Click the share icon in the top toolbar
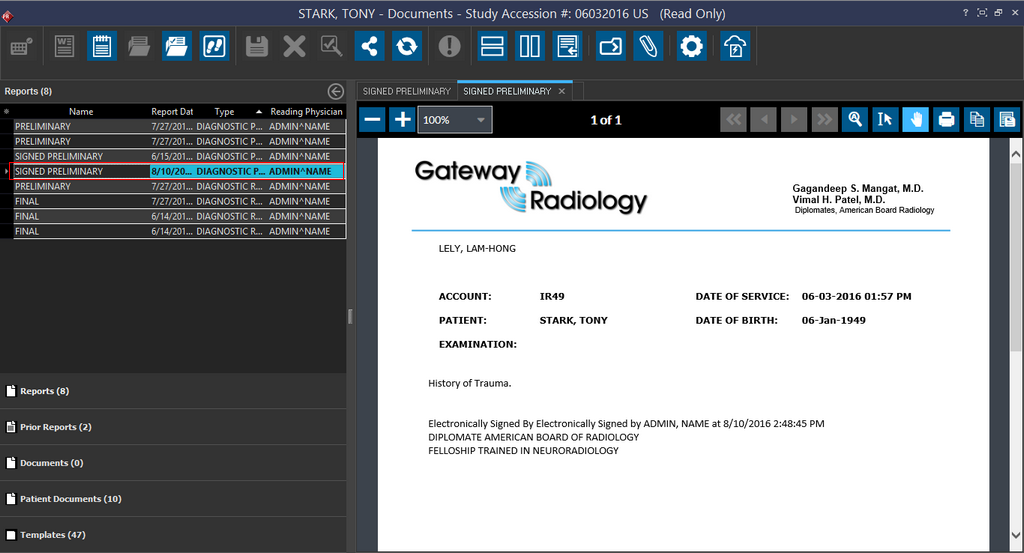Viewport: 1024px width, 553px height. click(369, 46)
